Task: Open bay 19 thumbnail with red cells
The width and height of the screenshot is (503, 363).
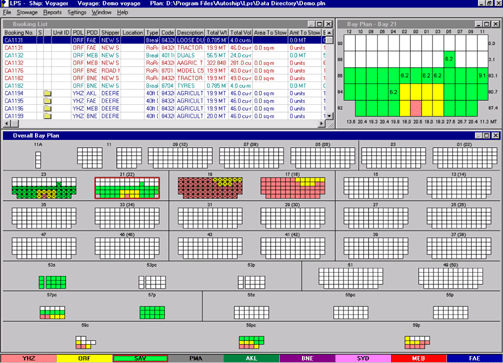Action: (x=210, y=188)
